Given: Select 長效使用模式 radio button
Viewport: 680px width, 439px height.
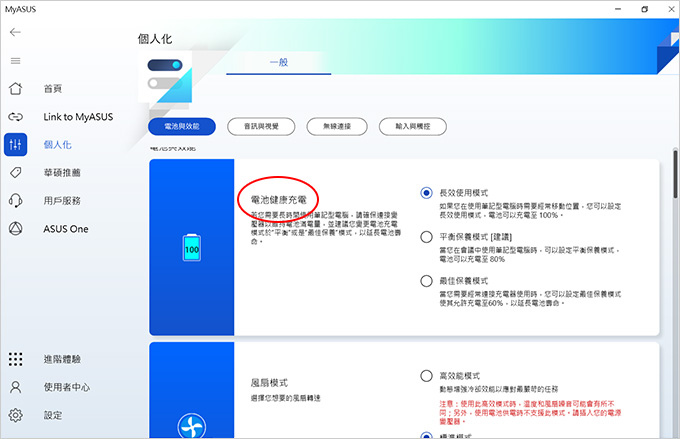Looking at the screenshot, I should click(426, 193).
